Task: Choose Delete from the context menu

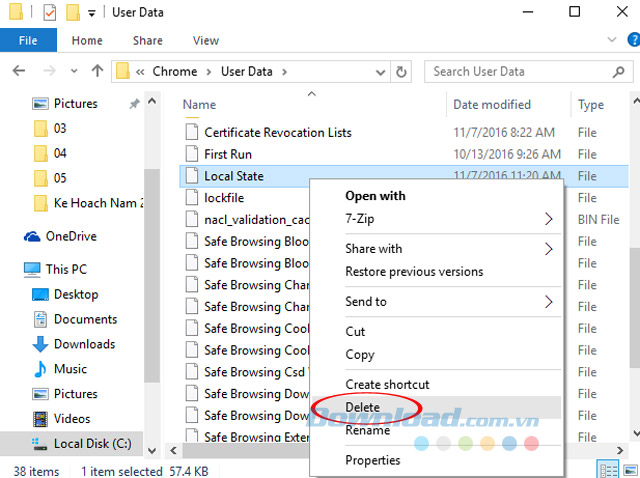Action: pos(362,407)
